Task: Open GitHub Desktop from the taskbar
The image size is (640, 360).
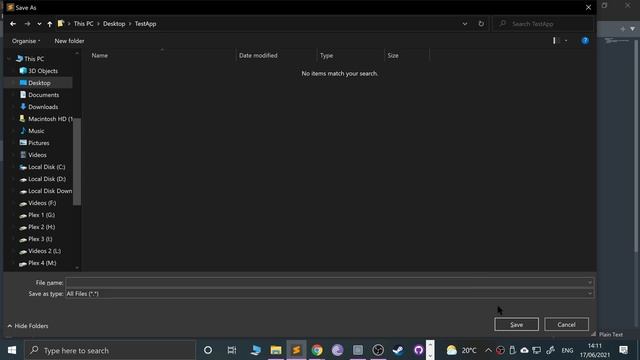Action: 418,350
